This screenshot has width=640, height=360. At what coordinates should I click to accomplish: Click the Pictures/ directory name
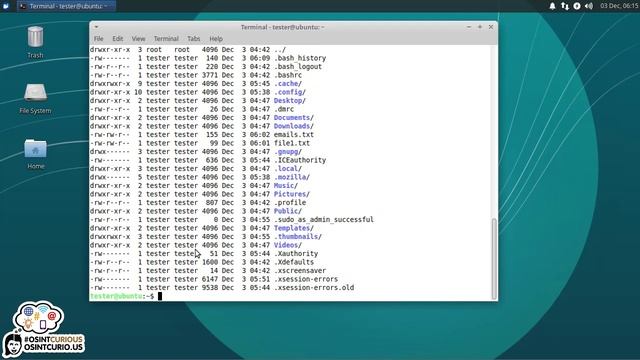(x=292, y=194)
